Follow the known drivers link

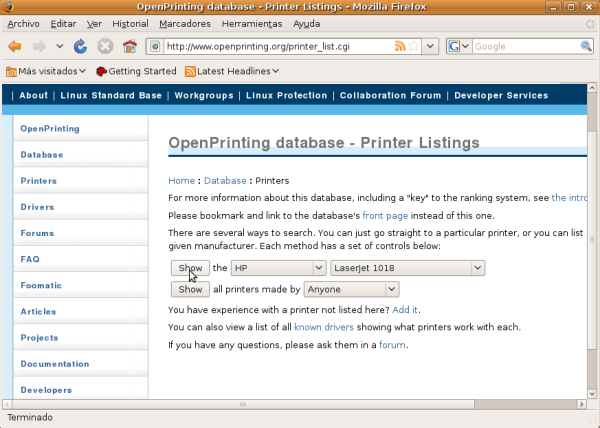[321, 327]
